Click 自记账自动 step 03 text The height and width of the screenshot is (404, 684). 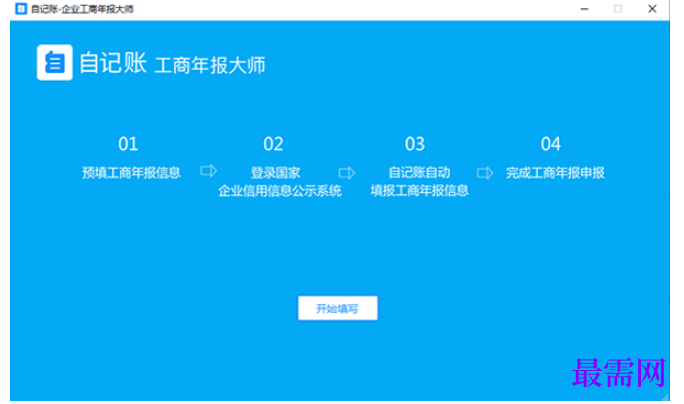click(x=419, y=173)
